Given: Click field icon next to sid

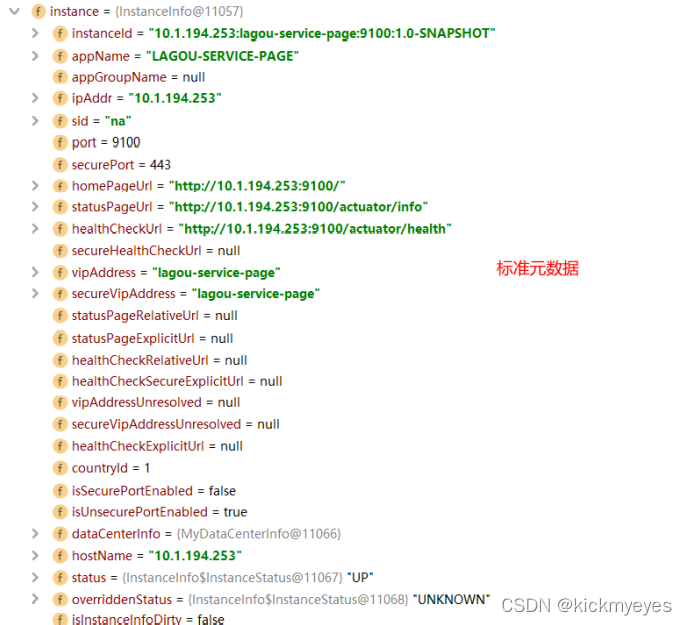Looking at the screenshot, I should (60, 121).
